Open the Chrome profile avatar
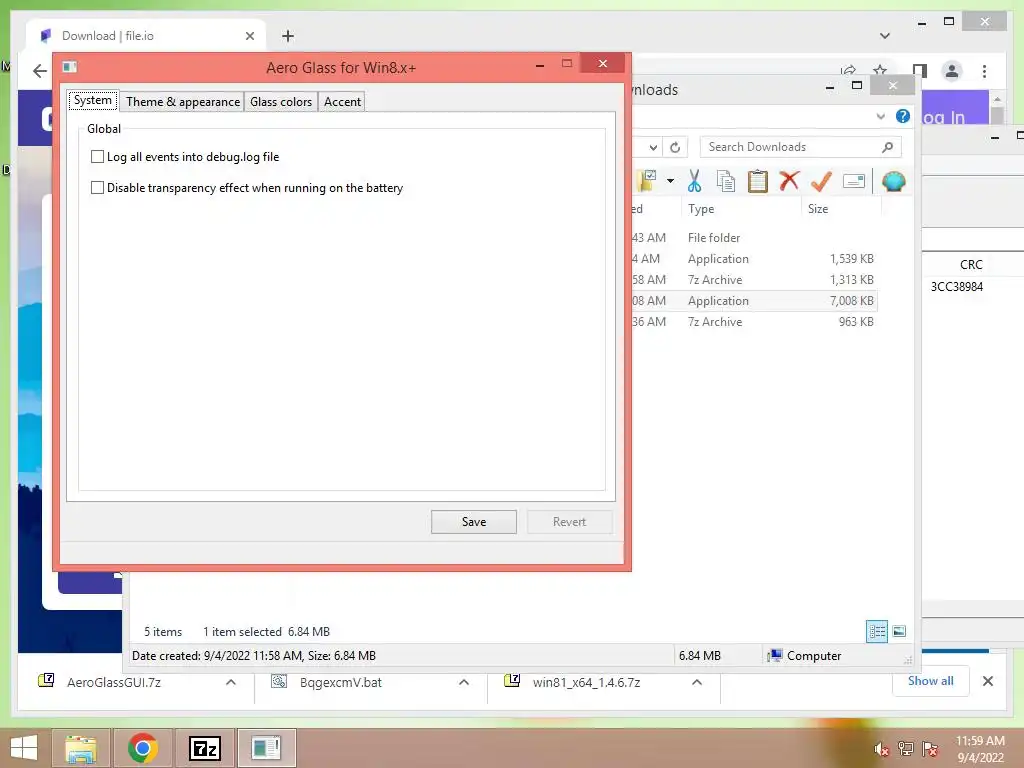Image resolution: width=1024 pixels, height=768 pixels. [952, 71]
